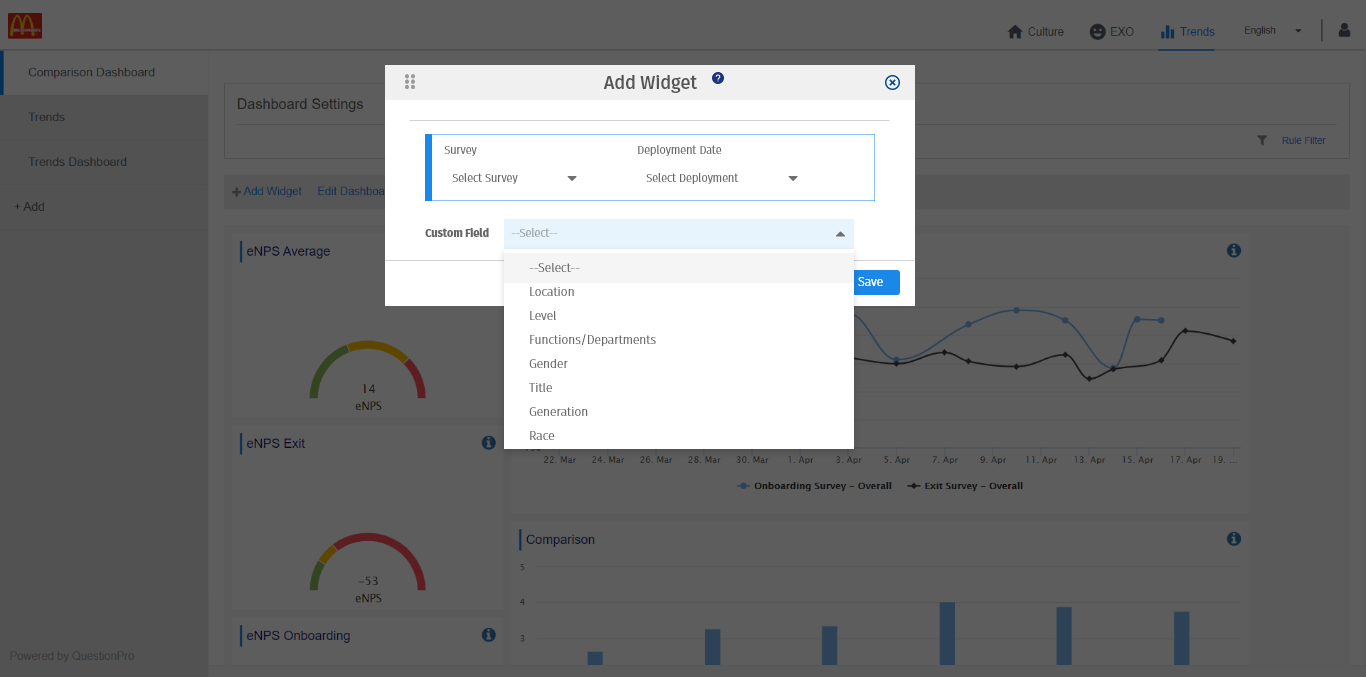Choose Level from Custom Field list
1366x677 pixels.
[679, 316]
